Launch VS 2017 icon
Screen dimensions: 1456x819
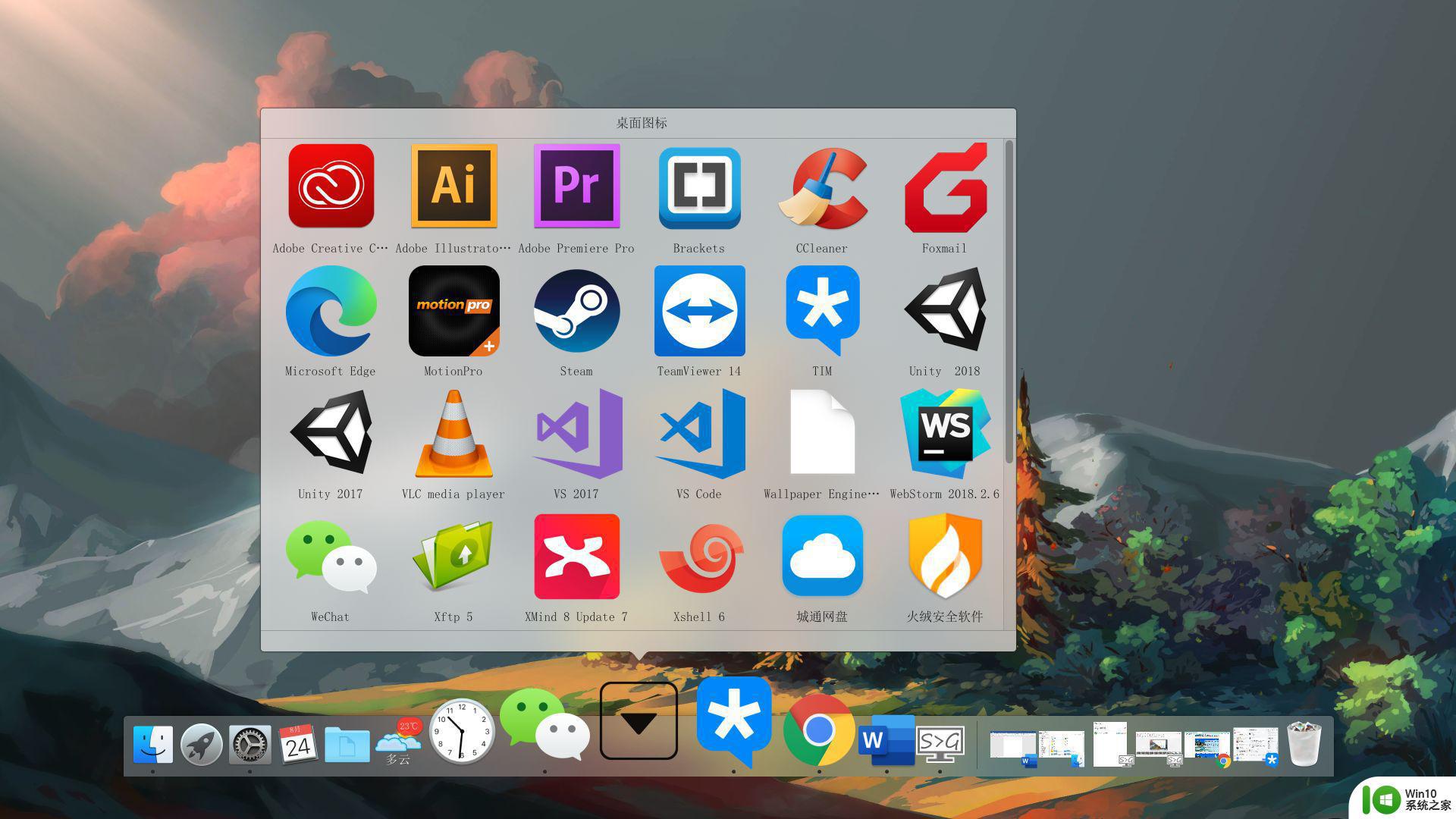tap(576, 434)
